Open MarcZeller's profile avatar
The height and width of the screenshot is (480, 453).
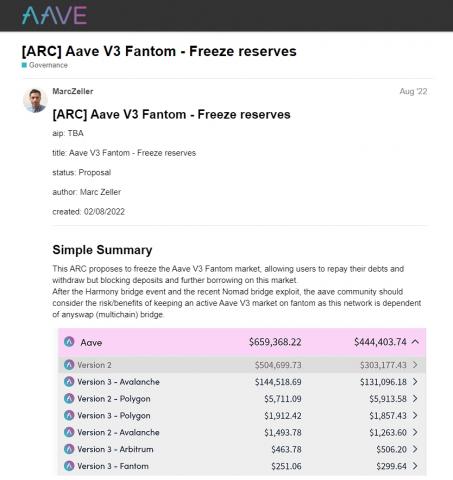35,100
